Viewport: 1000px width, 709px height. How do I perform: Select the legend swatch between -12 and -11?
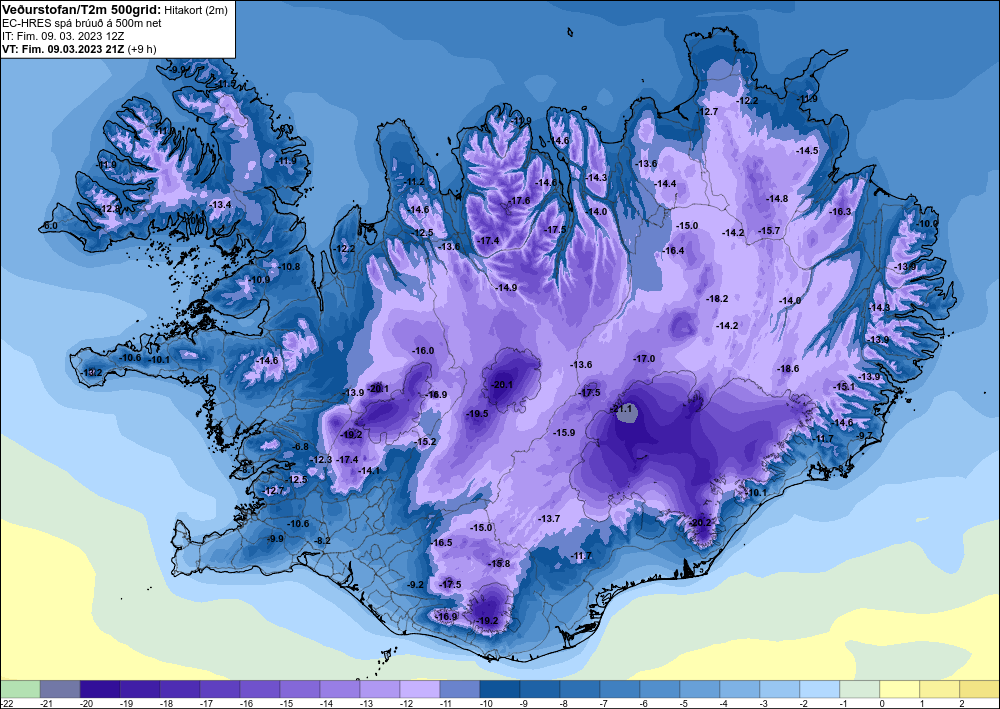click(x=420, y=689)
